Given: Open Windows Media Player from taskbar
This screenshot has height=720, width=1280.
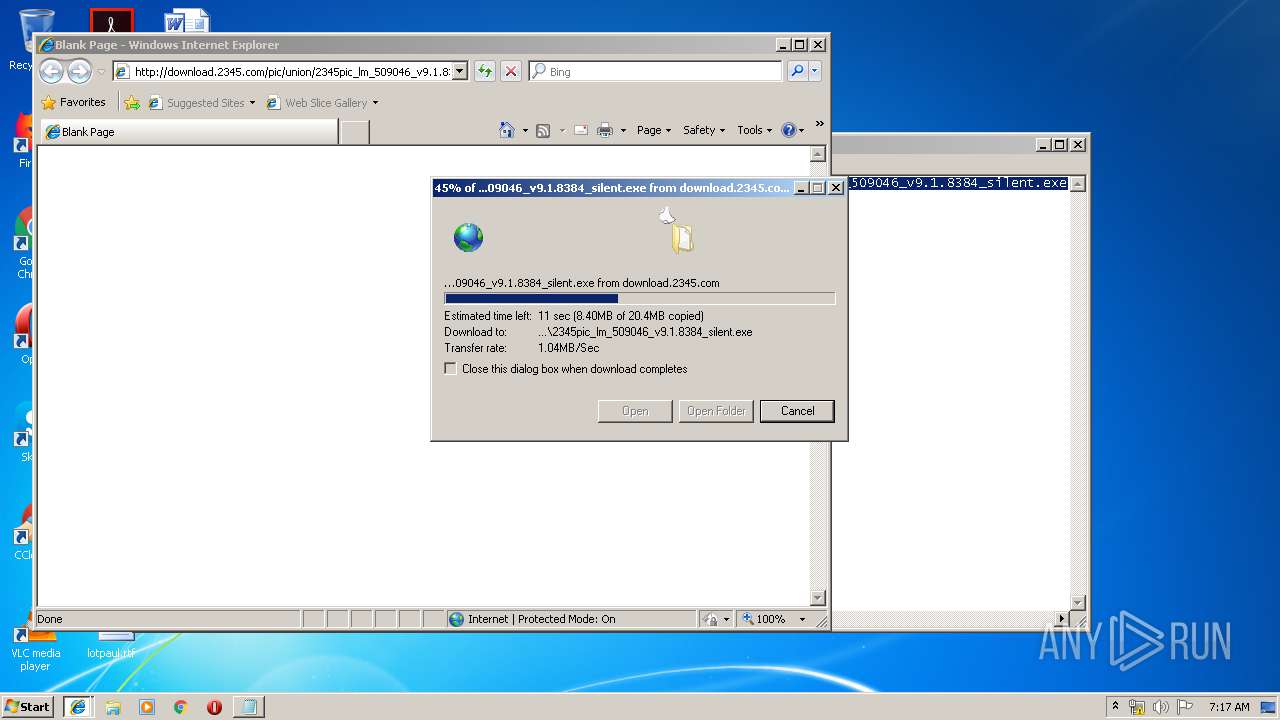Looking at the screenshot, I should click(x=147, y=707).
